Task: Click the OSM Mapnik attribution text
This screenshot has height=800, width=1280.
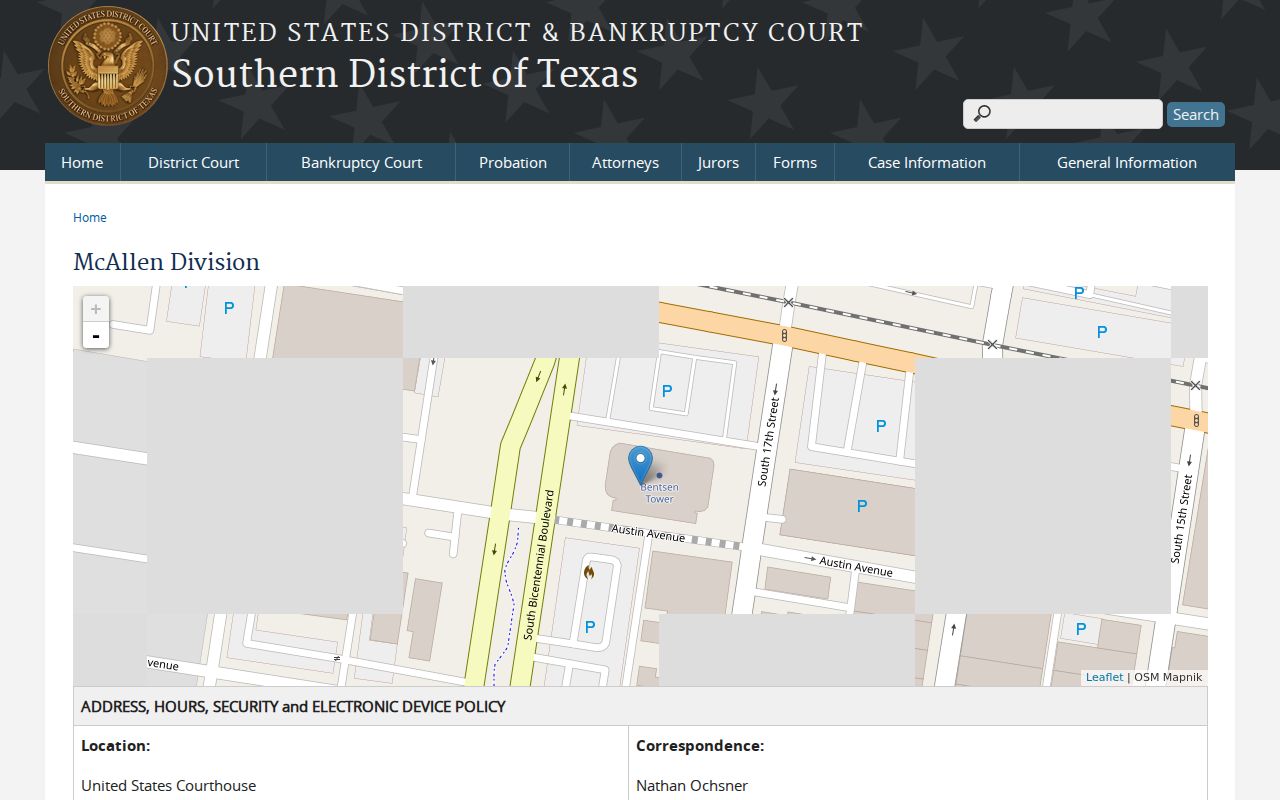Action: [1168, 677]
